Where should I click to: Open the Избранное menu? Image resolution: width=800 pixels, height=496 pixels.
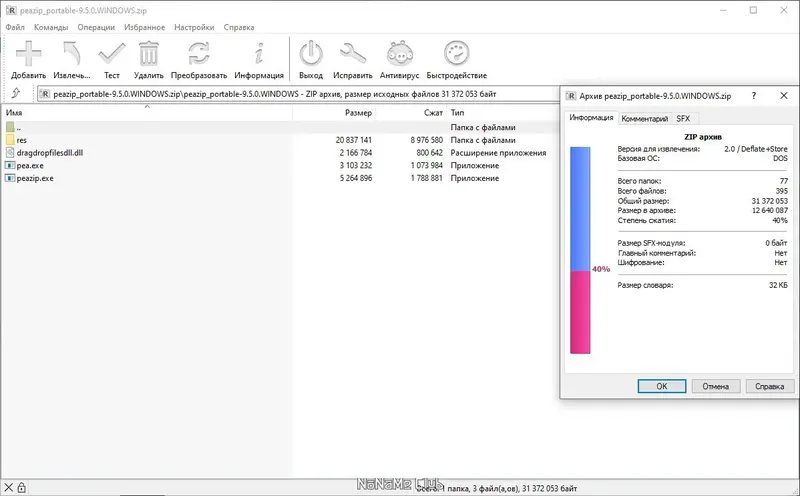tap(144, 27)
